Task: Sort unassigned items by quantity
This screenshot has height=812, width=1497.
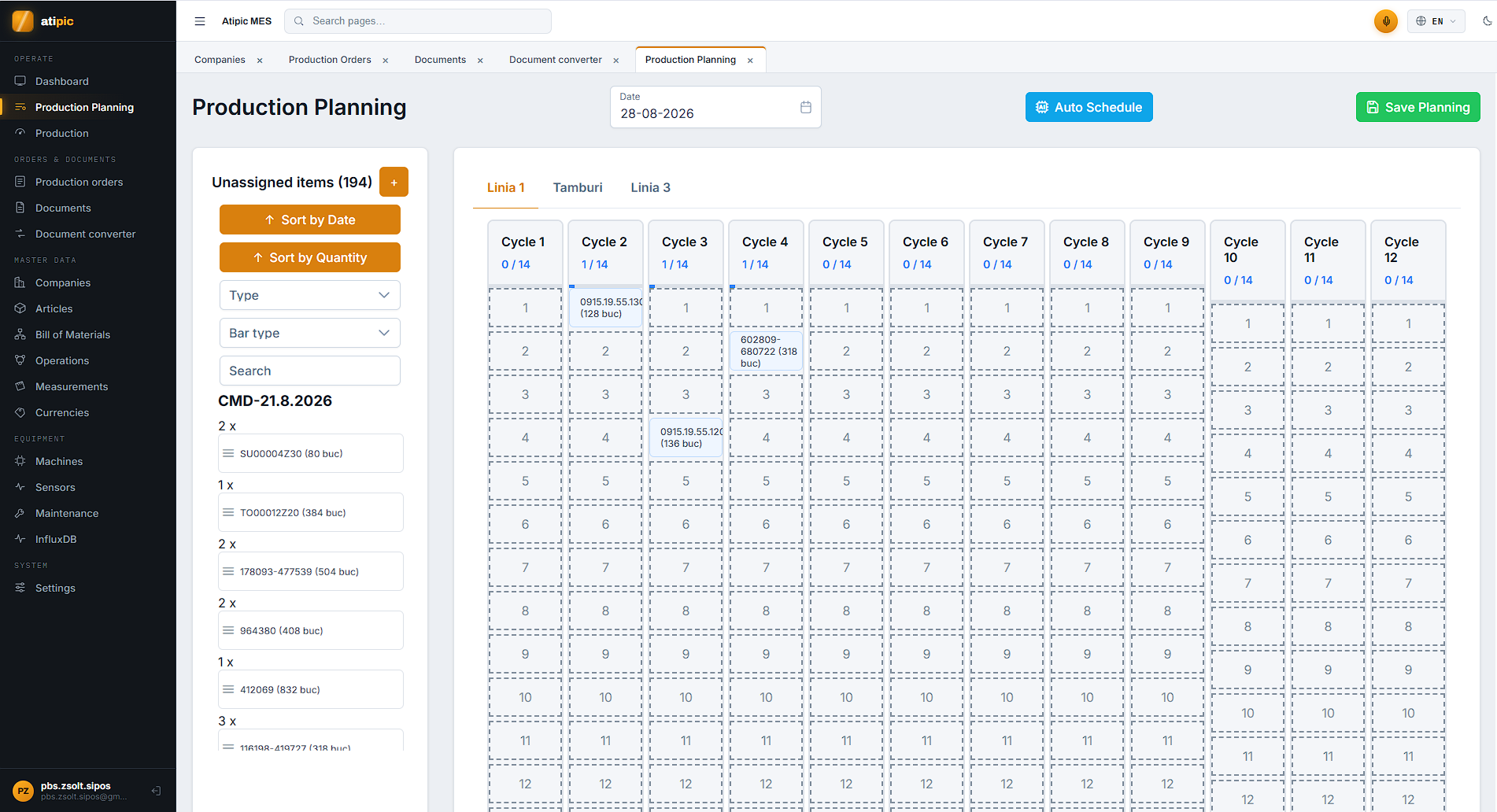Action: (310, 257)
